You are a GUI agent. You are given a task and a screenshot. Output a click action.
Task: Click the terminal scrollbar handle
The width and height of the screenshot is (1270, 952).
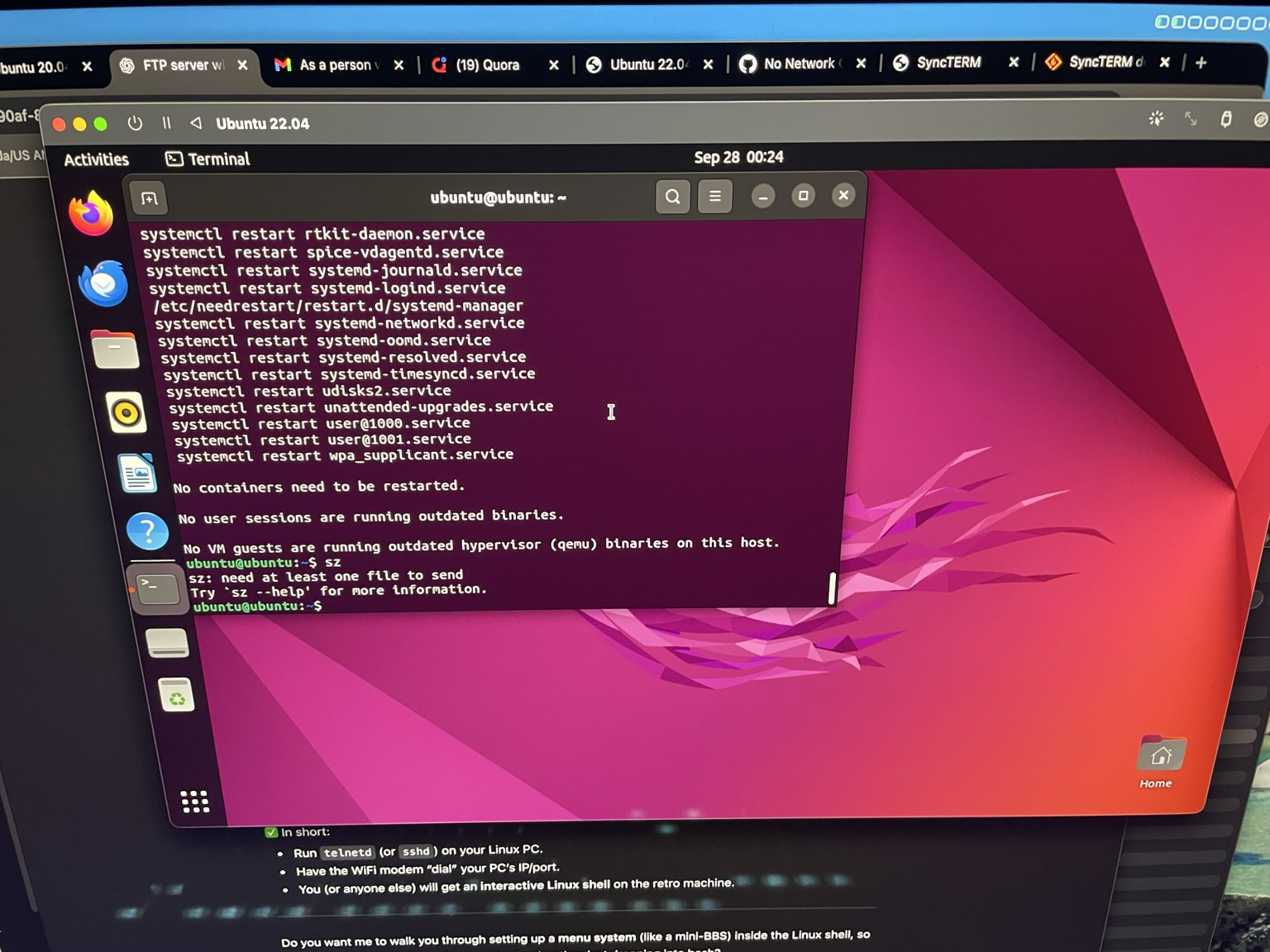point(832,588)
